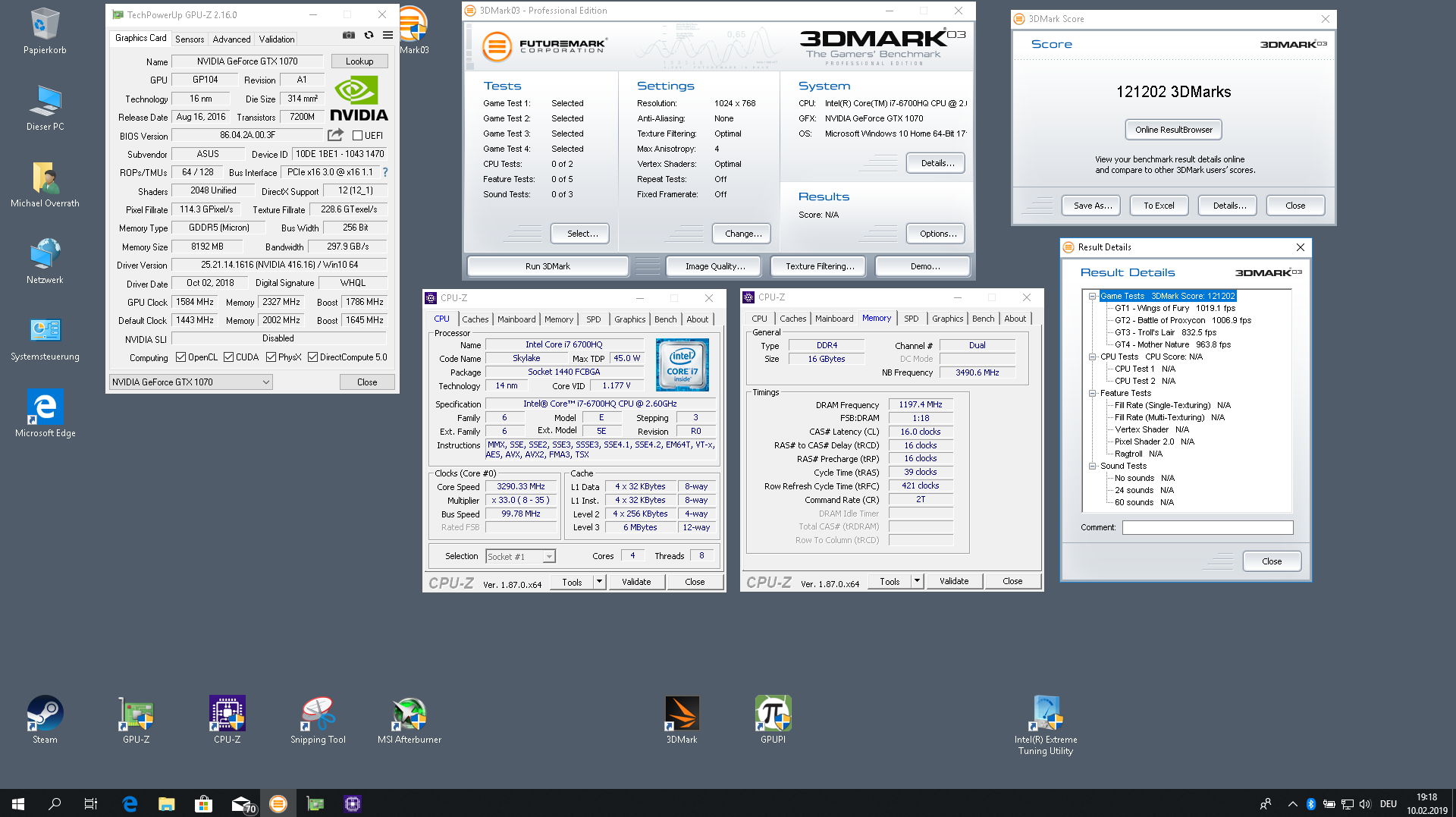Collapse the Sound Tests tree node

point(1092,466)
